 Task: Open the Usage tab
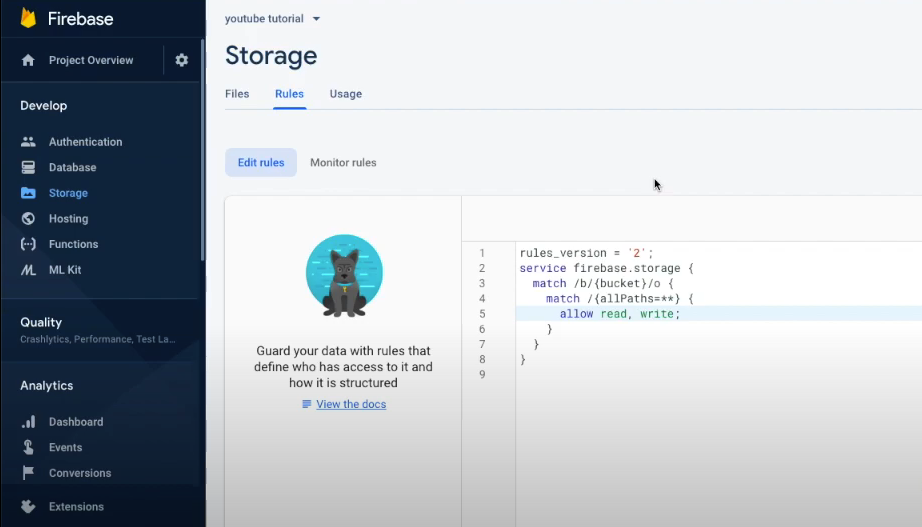[346, 94]
